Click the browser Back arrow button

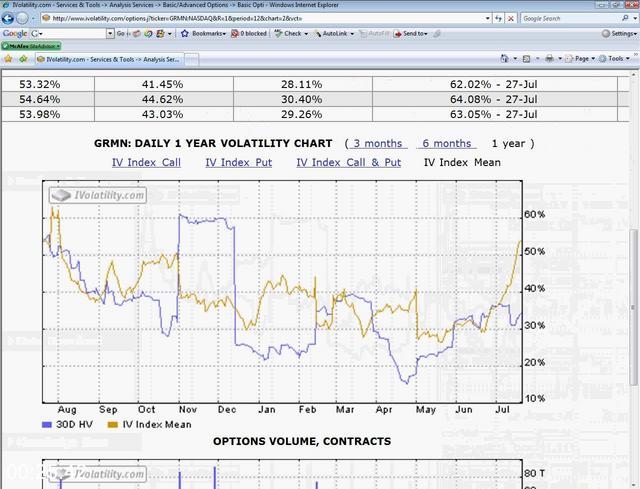(8, 18)
